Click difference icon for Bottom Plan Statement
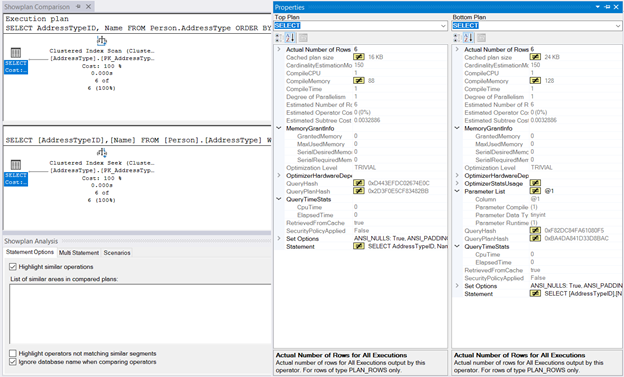The height and width of the screenshot is (377, 624). pos(535,294)
